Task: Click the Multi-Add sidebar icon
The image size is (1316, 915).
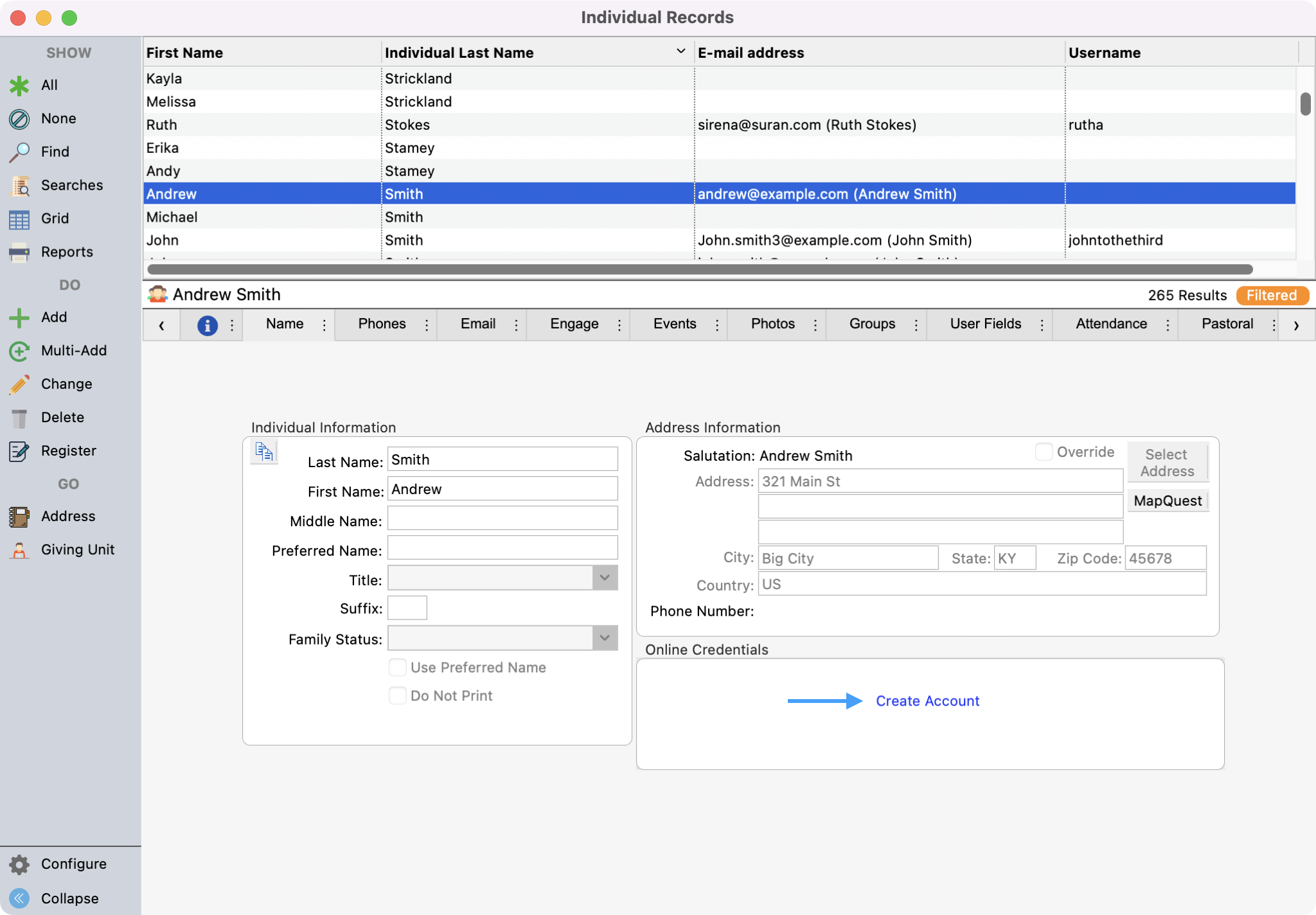Action: tap(20, 350)
